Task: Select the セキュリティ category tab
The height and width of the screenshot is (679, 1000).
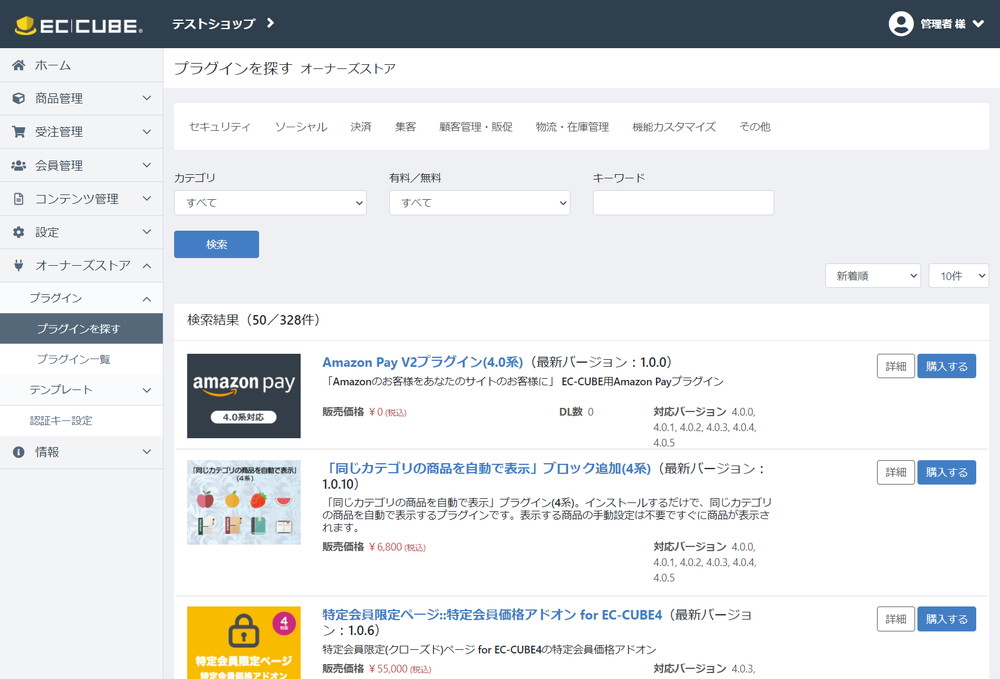Action: coord(219,127)
